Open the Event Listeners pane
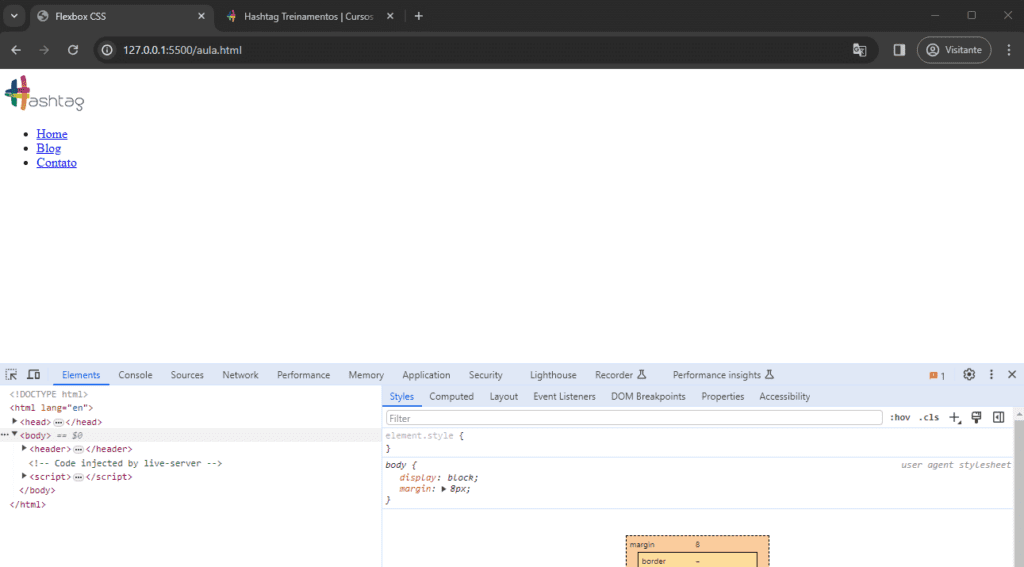 (564, 397)
